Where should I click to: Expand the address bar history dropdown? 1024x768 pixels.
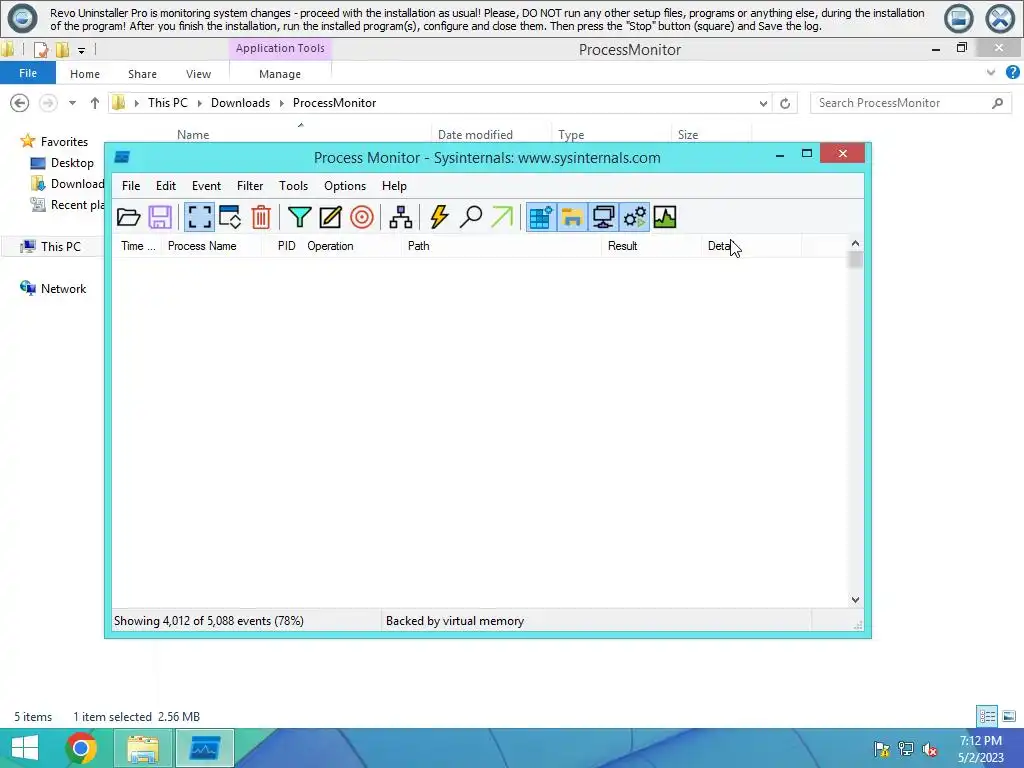[763, 103]
